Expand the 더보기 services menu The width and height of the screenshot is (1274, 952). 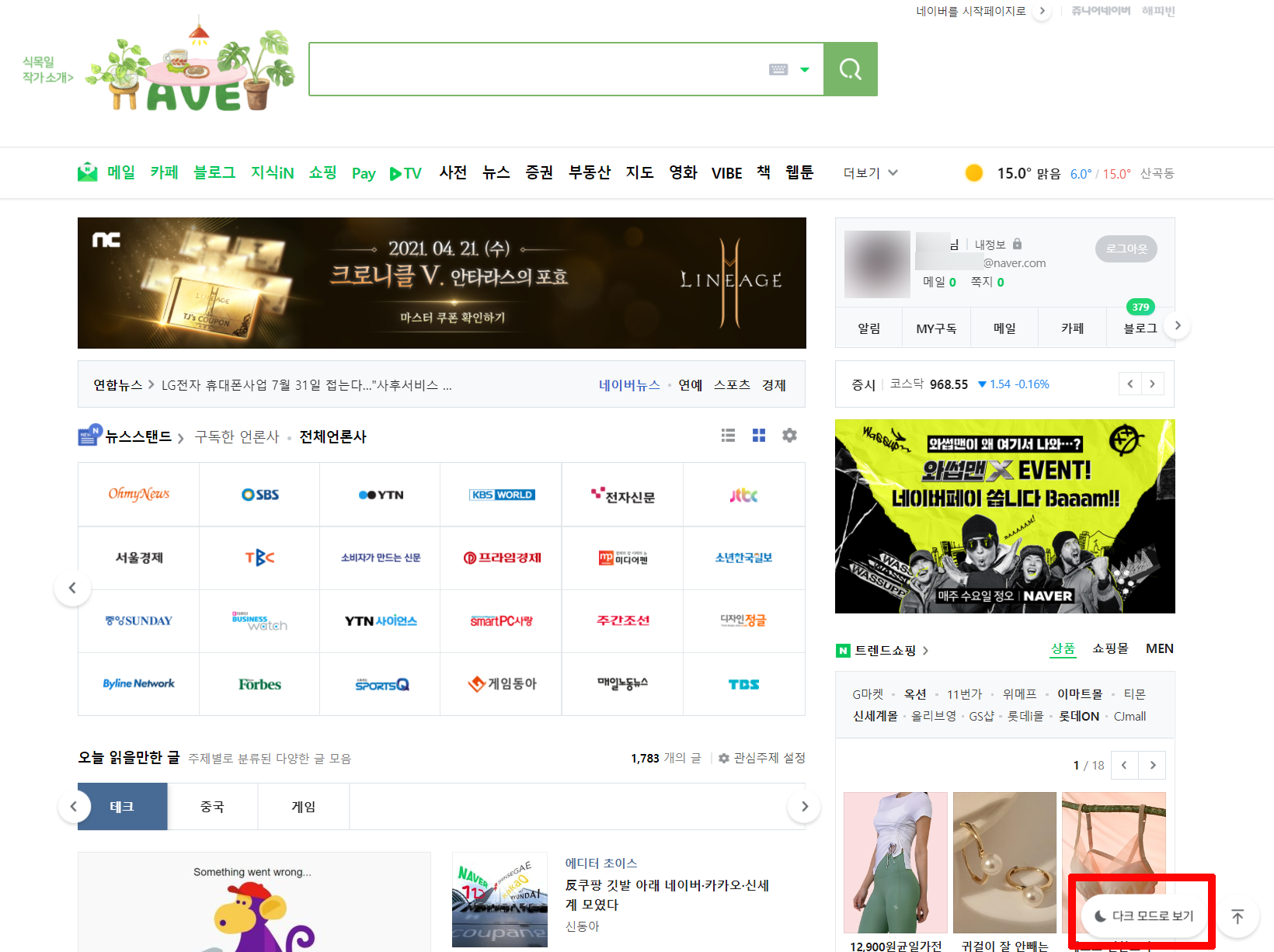click(871, 173)
